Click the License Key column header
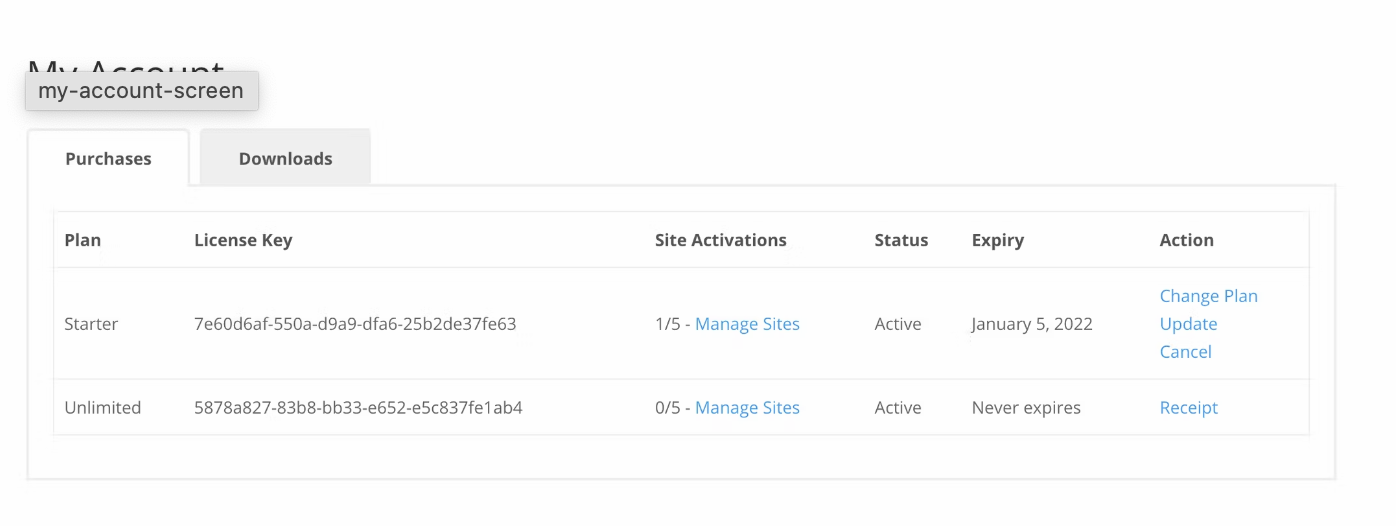 pos(243,240)
